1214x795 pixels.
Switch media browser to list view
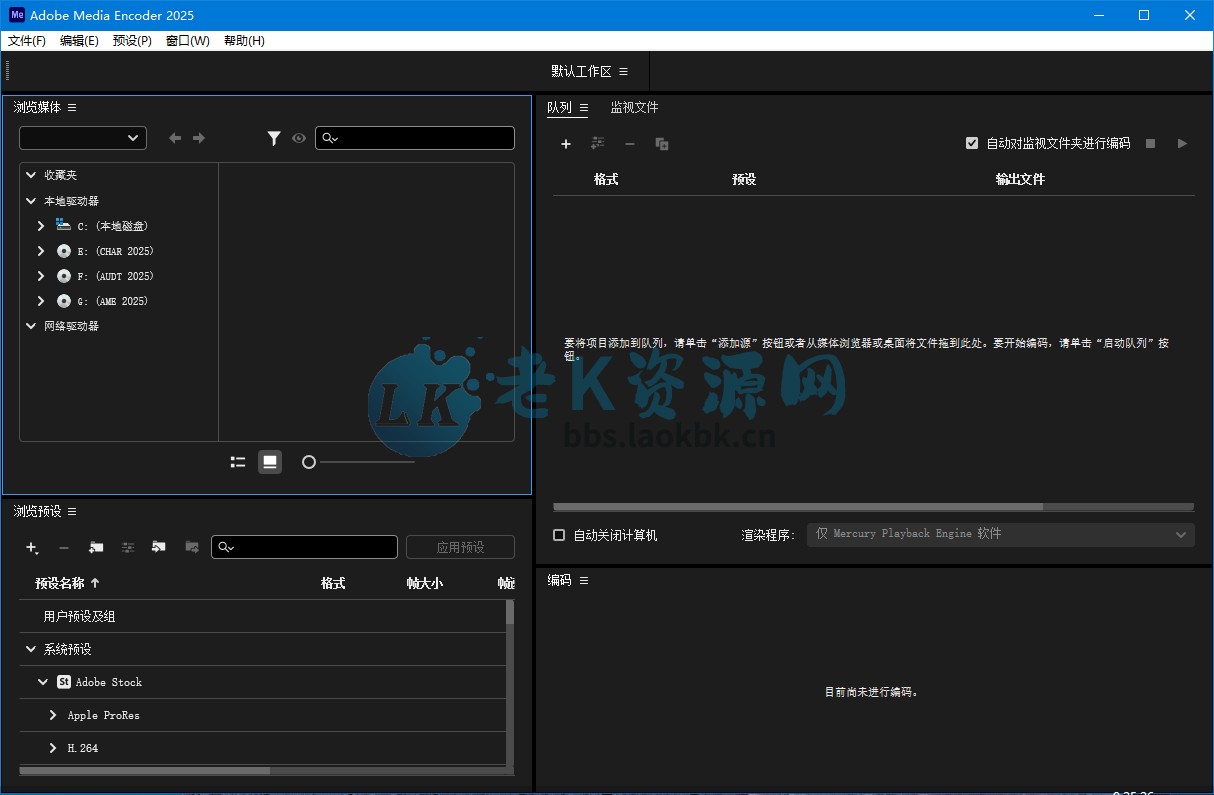coord(238,462)
